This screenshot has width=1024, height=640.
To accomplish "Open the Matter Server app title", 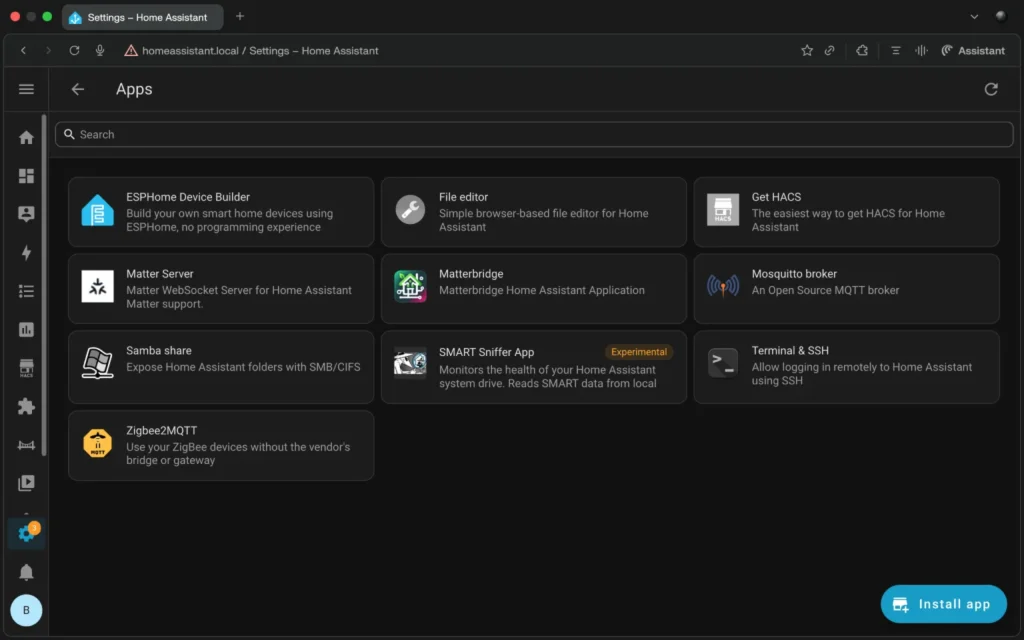I will [159, 274].
